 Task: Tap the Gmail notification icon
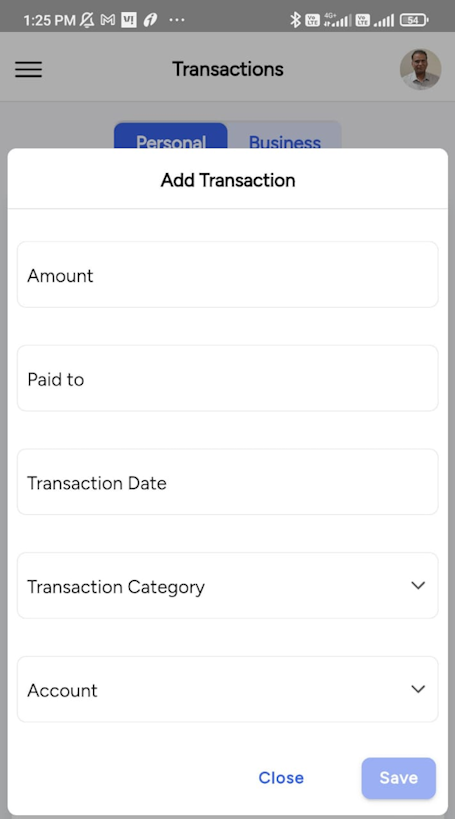click(x=108, y=20)
